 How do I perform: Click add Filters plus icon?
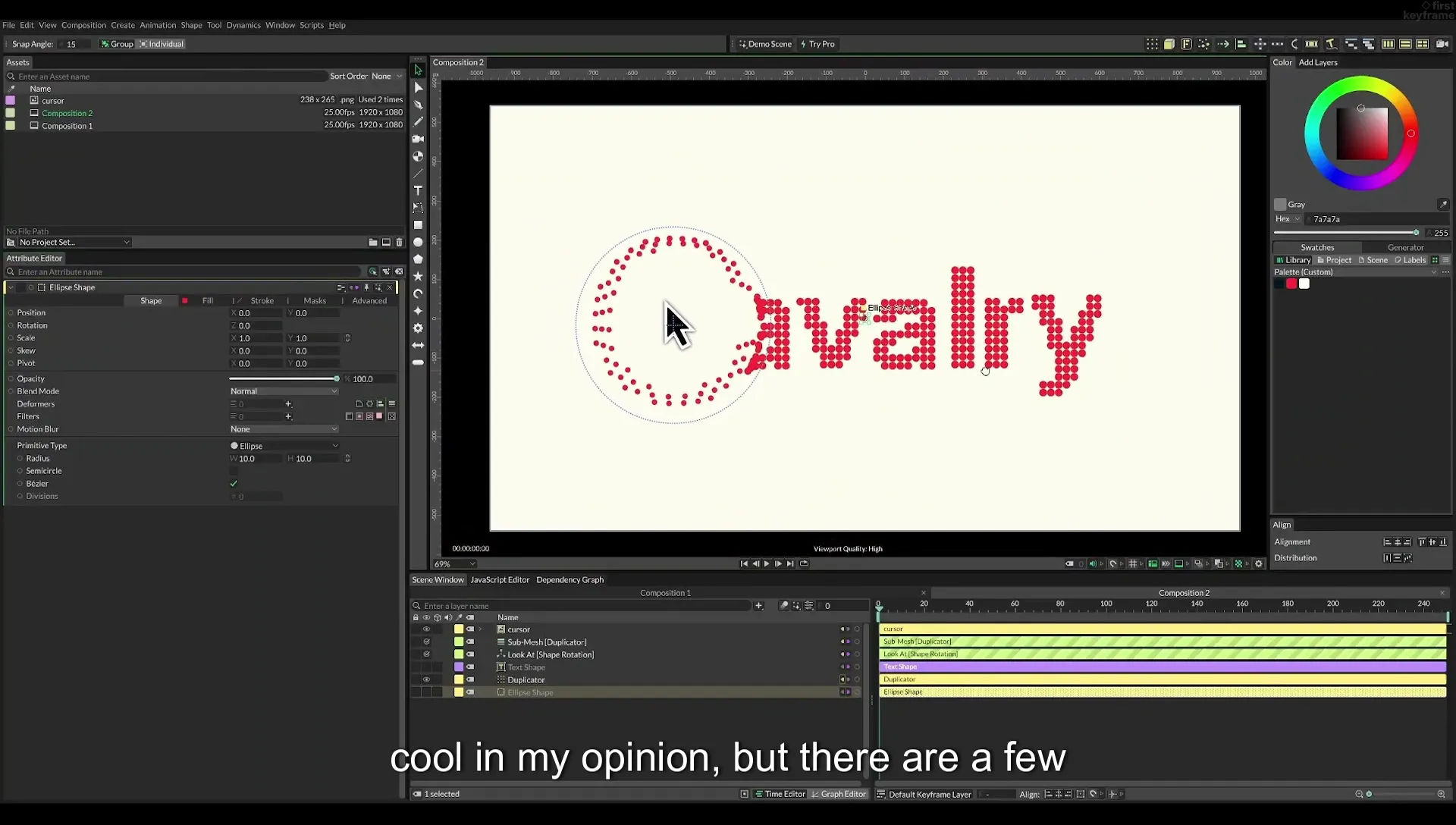pyautogui.click(x=288, y=416)
